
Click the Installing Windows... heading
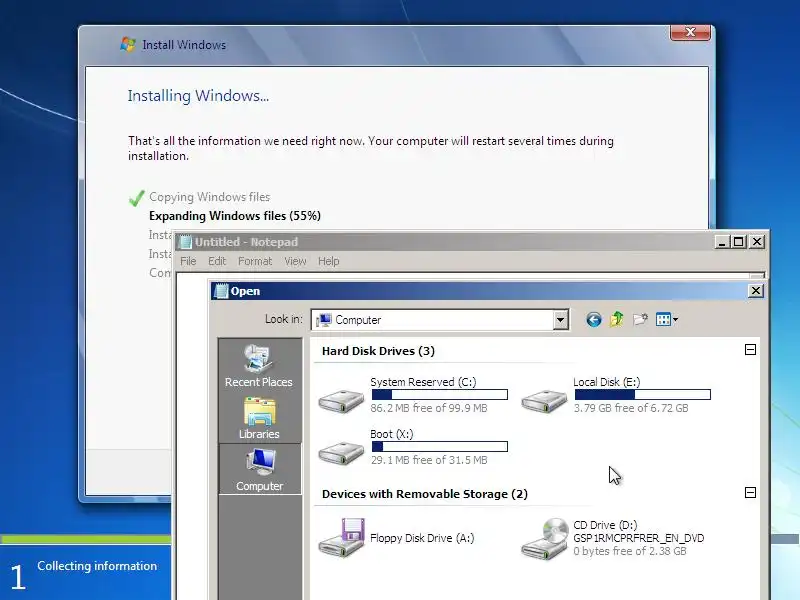[198, 96]
